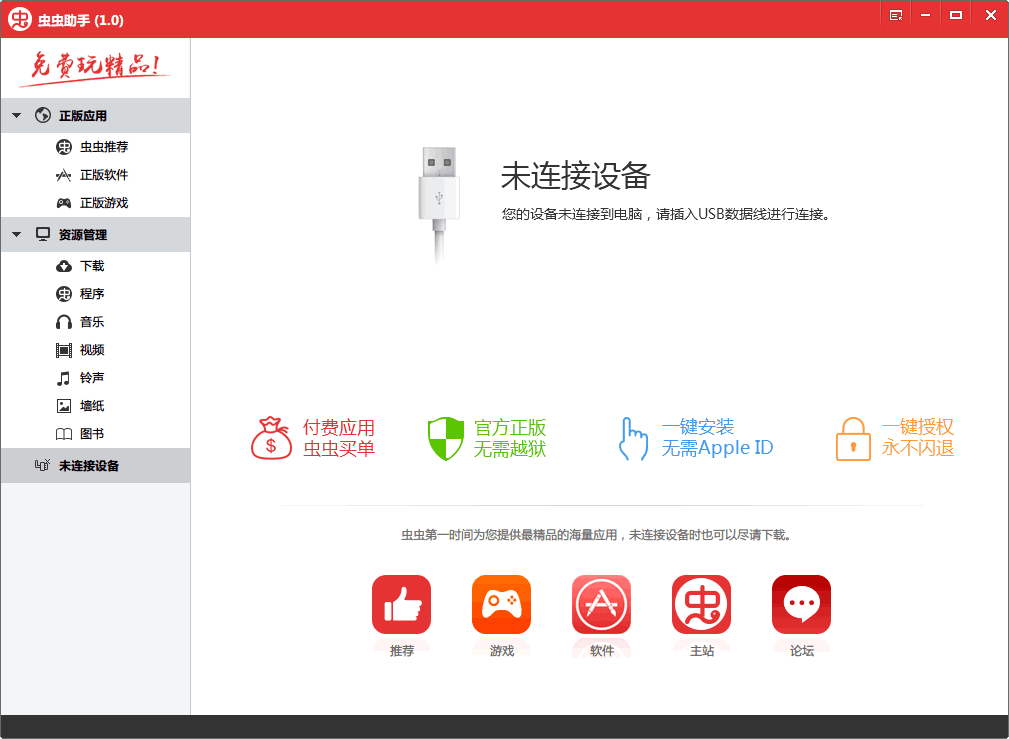Click the 论坛 label text

coord(802,651)
